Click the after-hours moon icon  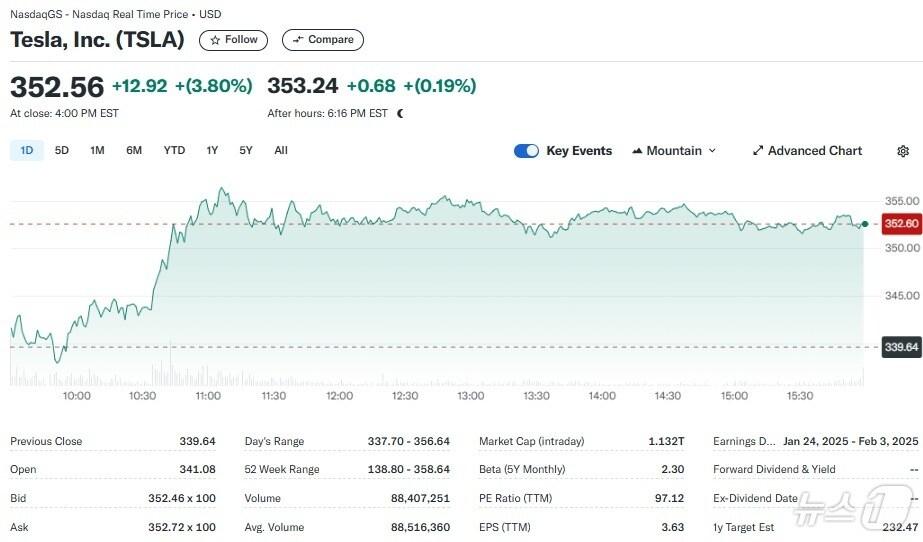[x=401, y=114]
